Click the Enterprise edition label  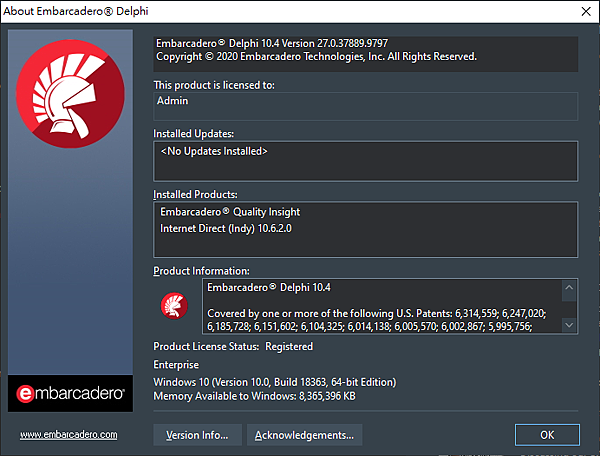pos(176,365)
